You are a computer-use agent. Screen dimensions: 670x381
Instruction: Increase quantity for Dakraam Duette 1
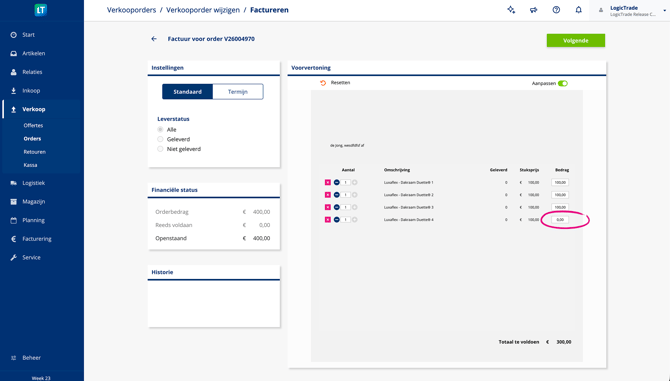coord(355,182)
